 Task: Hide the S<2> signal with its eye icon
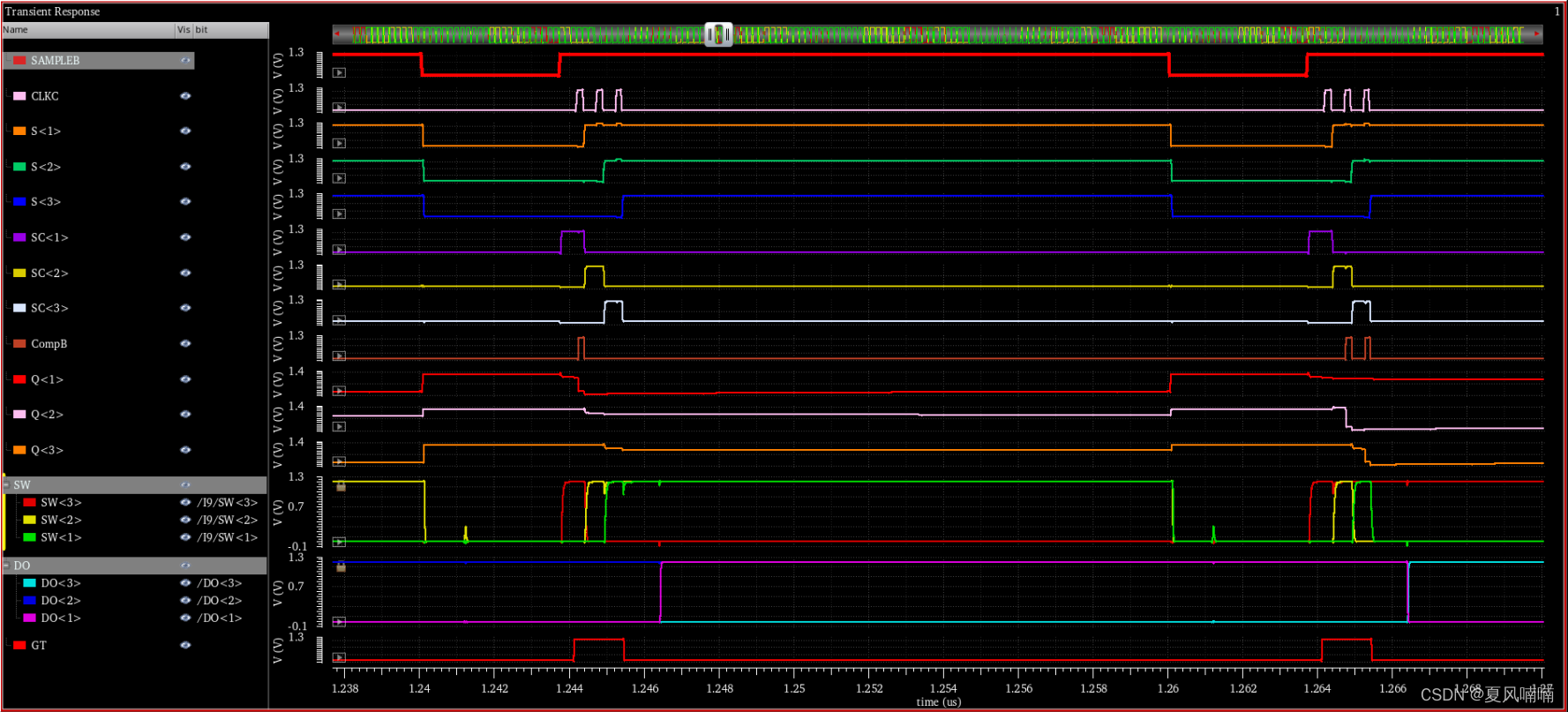[185, 166]
